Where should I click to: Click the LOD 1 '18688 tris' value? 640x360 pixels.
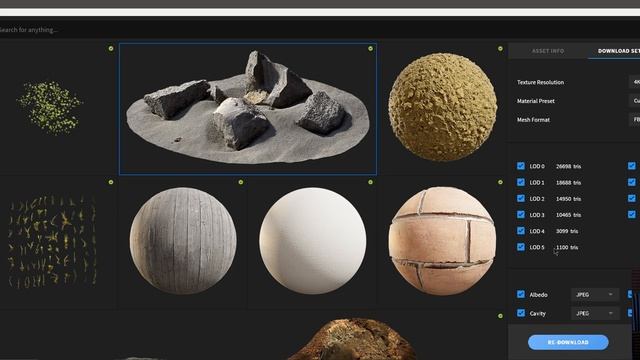tap(569, 182)
